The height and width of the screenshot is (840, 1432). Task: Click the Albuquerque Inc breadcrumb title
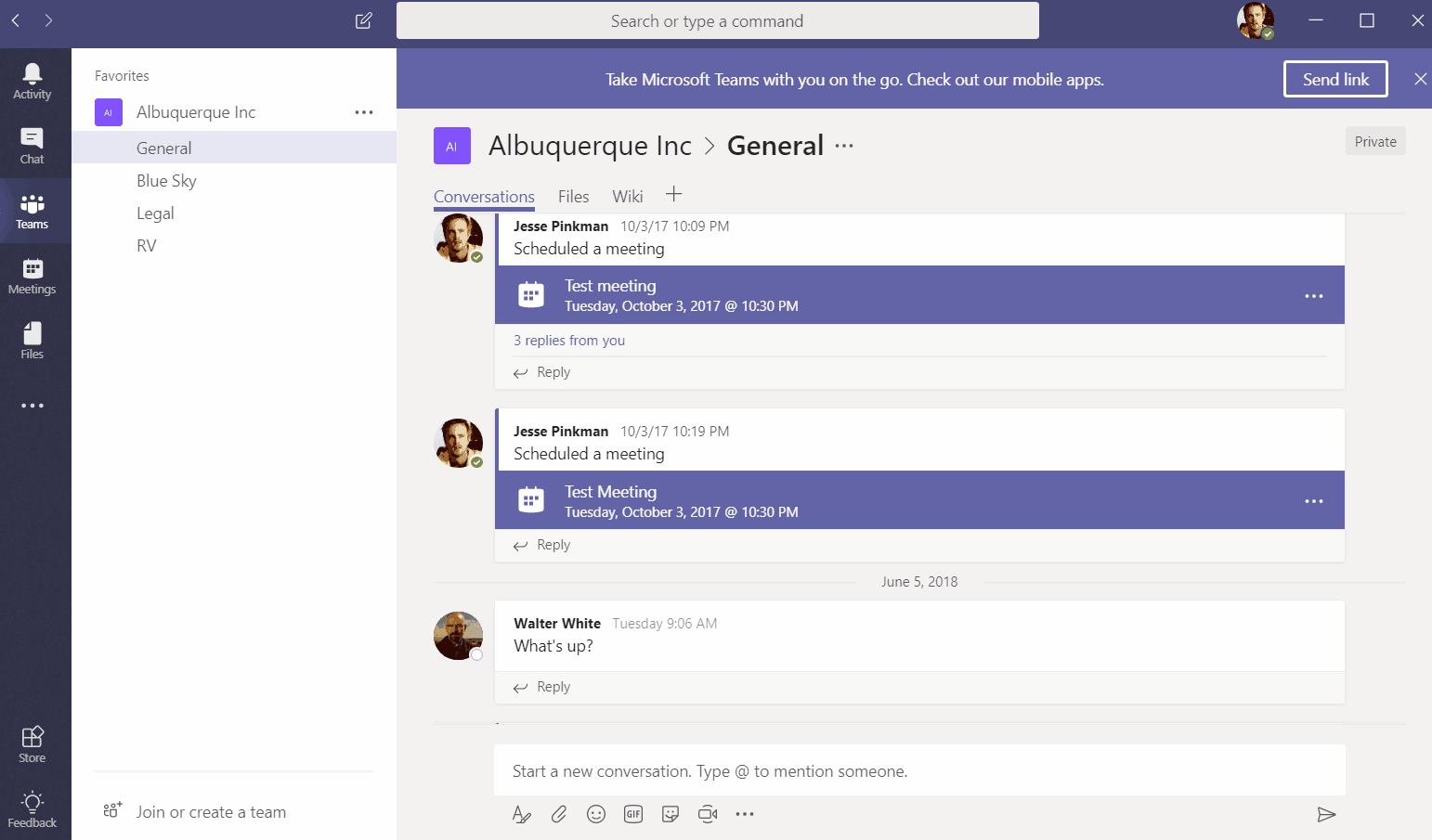click(x=590, y=146)
